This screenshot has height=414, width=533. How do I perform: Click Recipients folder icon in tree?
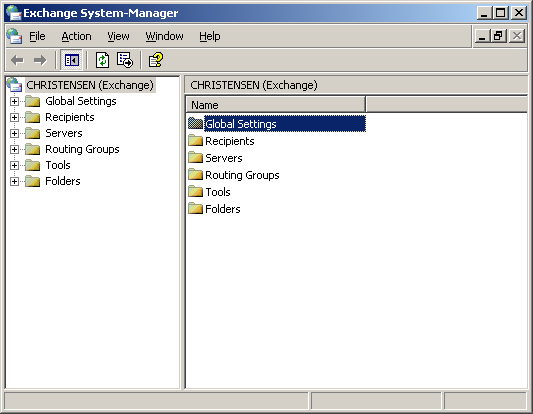33,117
